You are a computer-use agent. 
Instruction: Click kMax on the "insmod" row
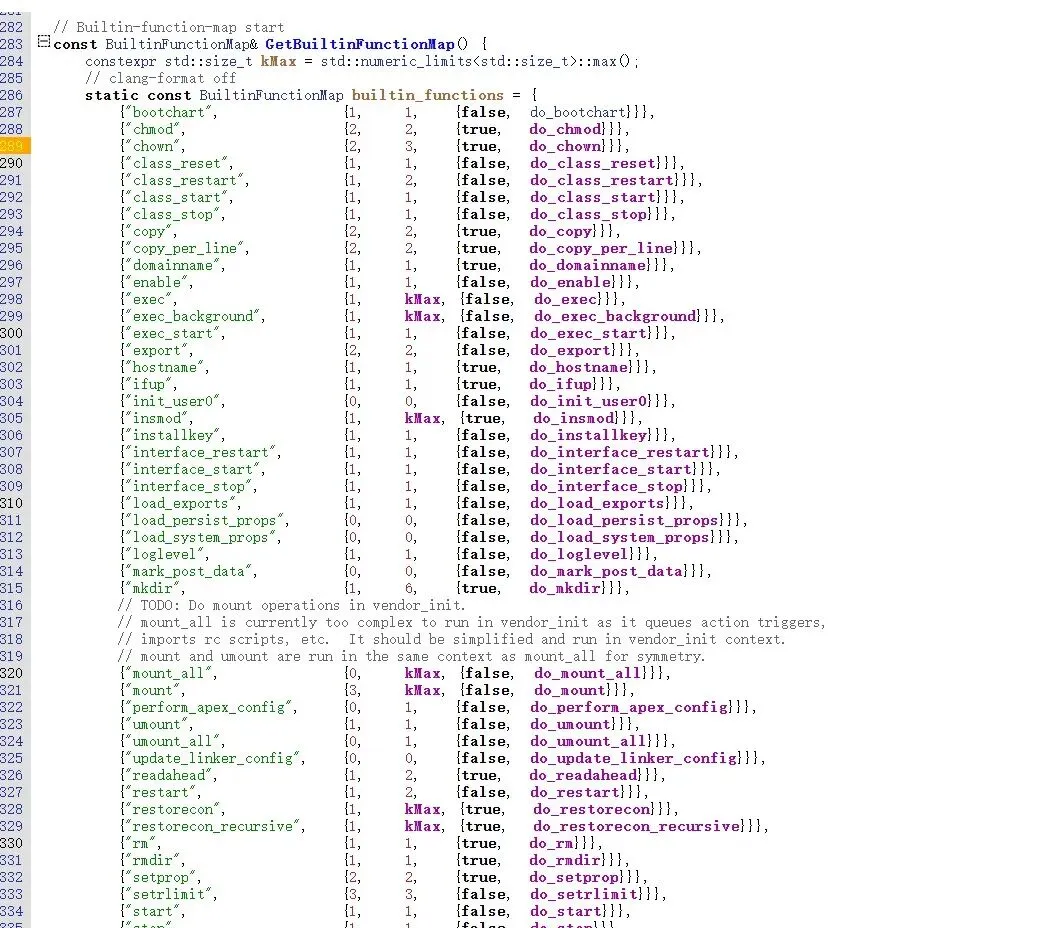click(423, 418)
